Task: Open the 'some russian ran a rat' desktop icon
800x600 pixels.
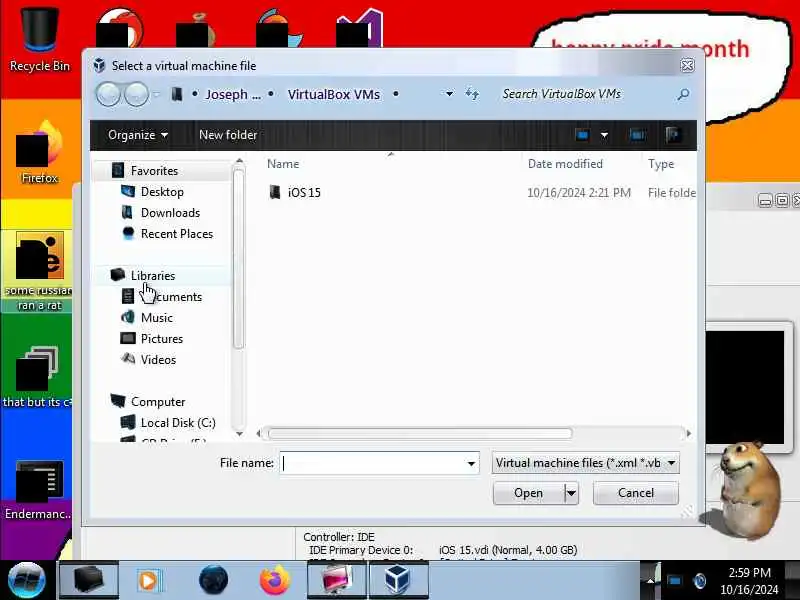Action: click(x=39, y=271)
